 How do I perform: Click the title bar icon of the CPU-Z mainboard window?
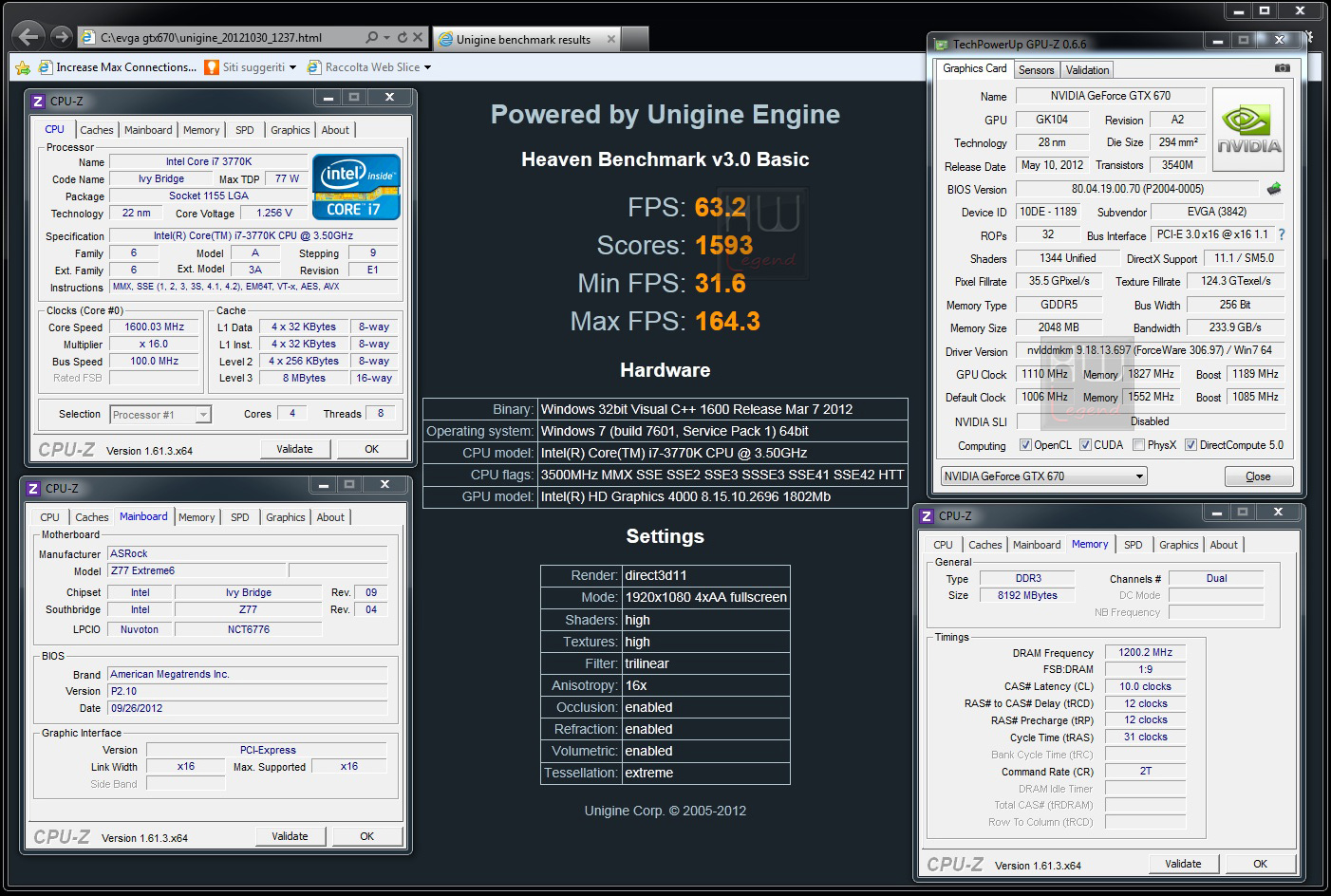33,488
